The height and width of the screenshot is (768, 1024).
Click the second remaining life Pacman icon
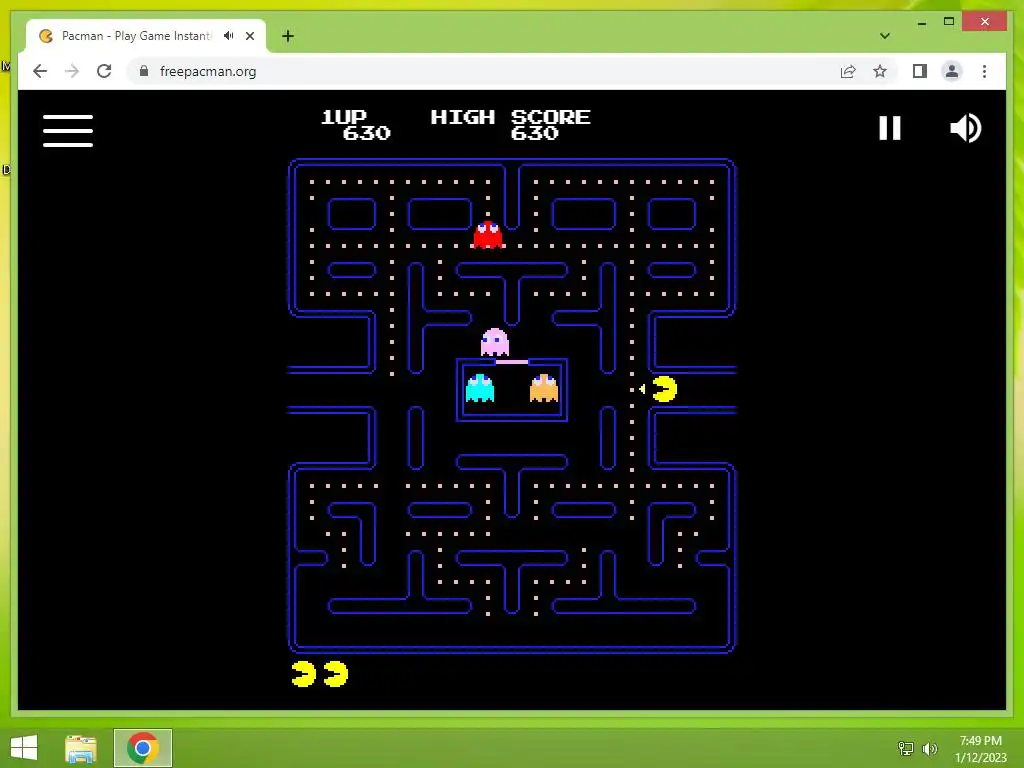click(x=336, y=674)
